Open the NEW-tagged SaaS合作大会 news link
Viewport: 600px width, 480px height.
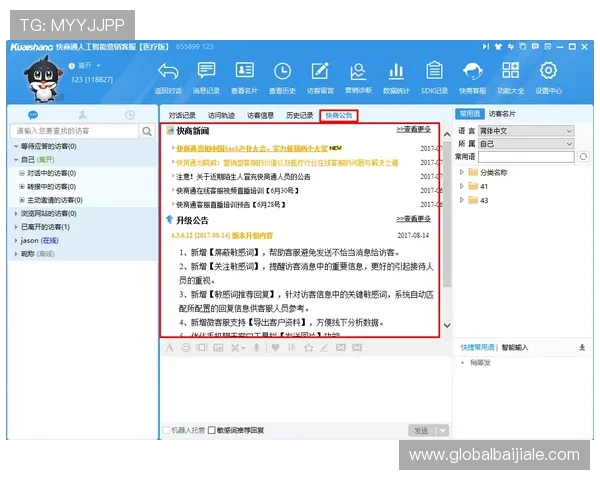(252, 149)
